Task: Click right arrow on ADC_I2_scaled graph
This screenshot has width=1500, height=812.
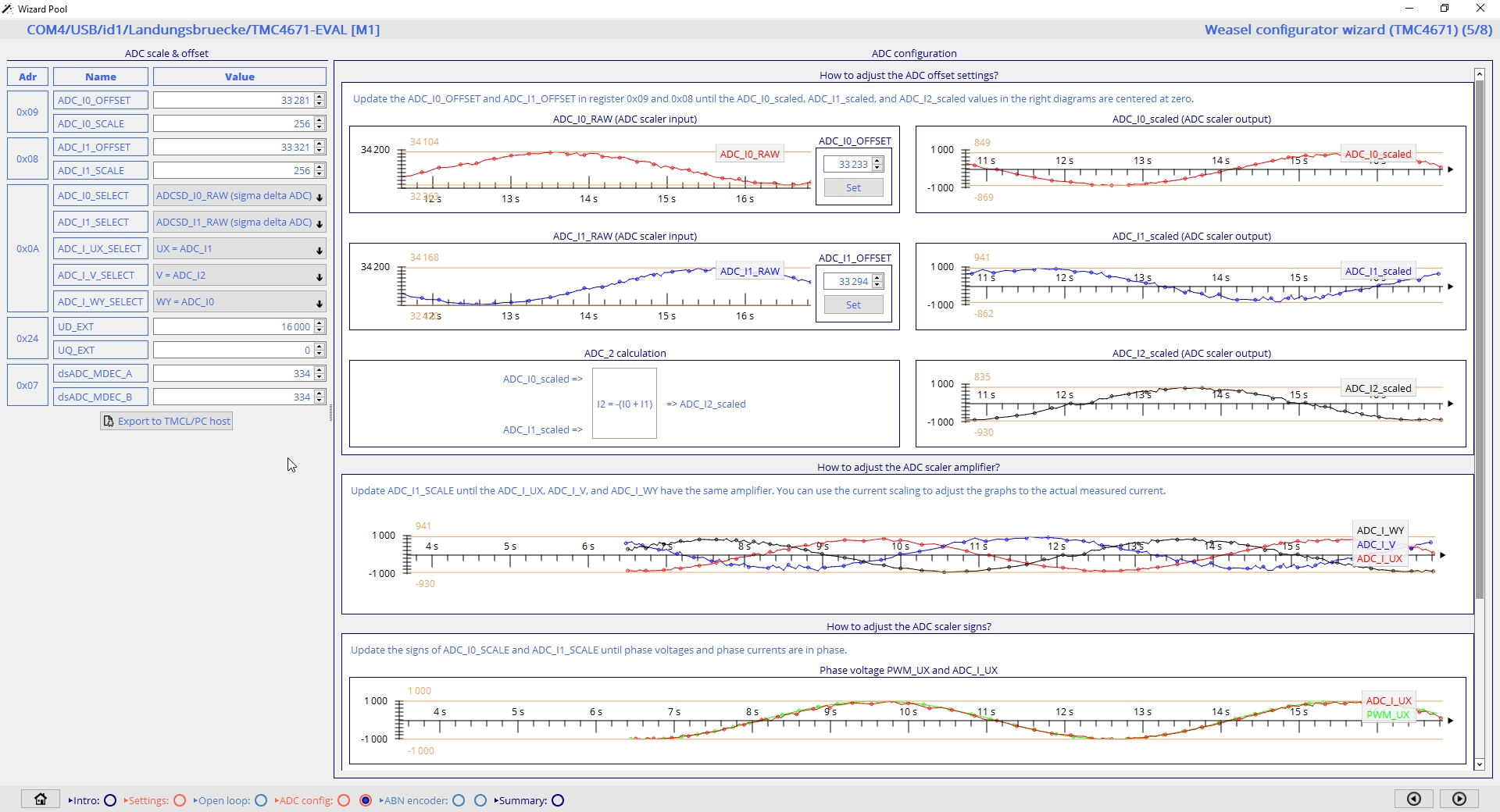Action: (1450, 404)
